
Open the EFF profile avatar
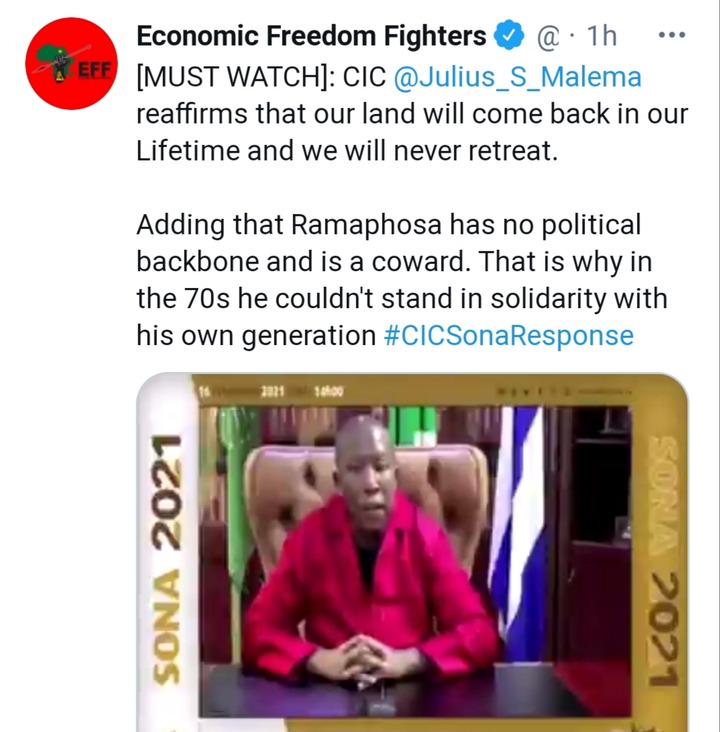(x=71, y=63)
